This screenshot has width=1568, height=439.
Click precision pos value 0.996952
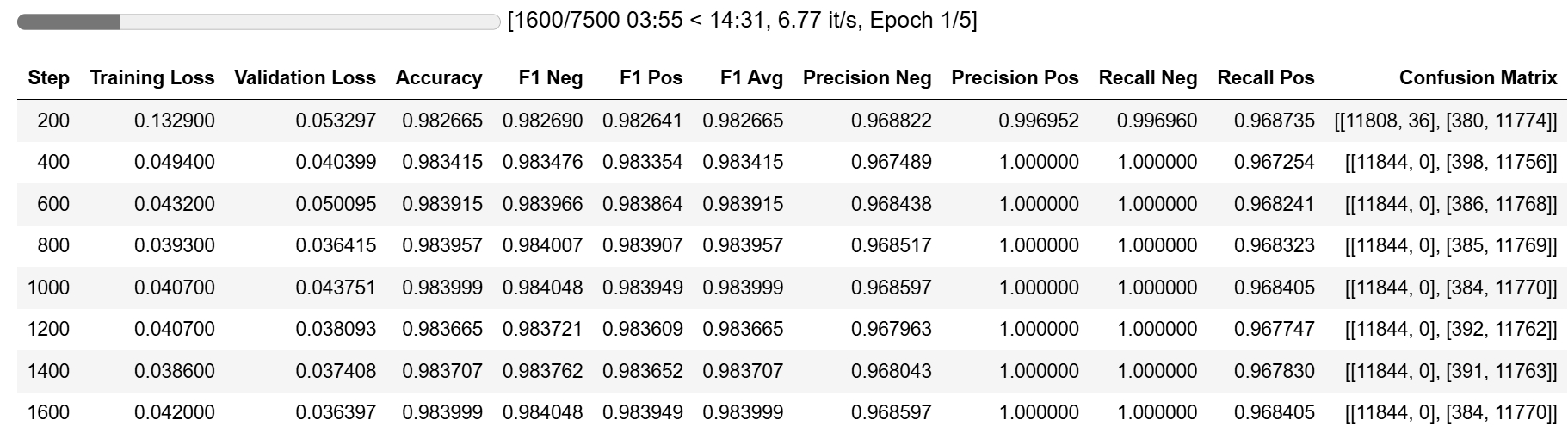click(1038, 121)
